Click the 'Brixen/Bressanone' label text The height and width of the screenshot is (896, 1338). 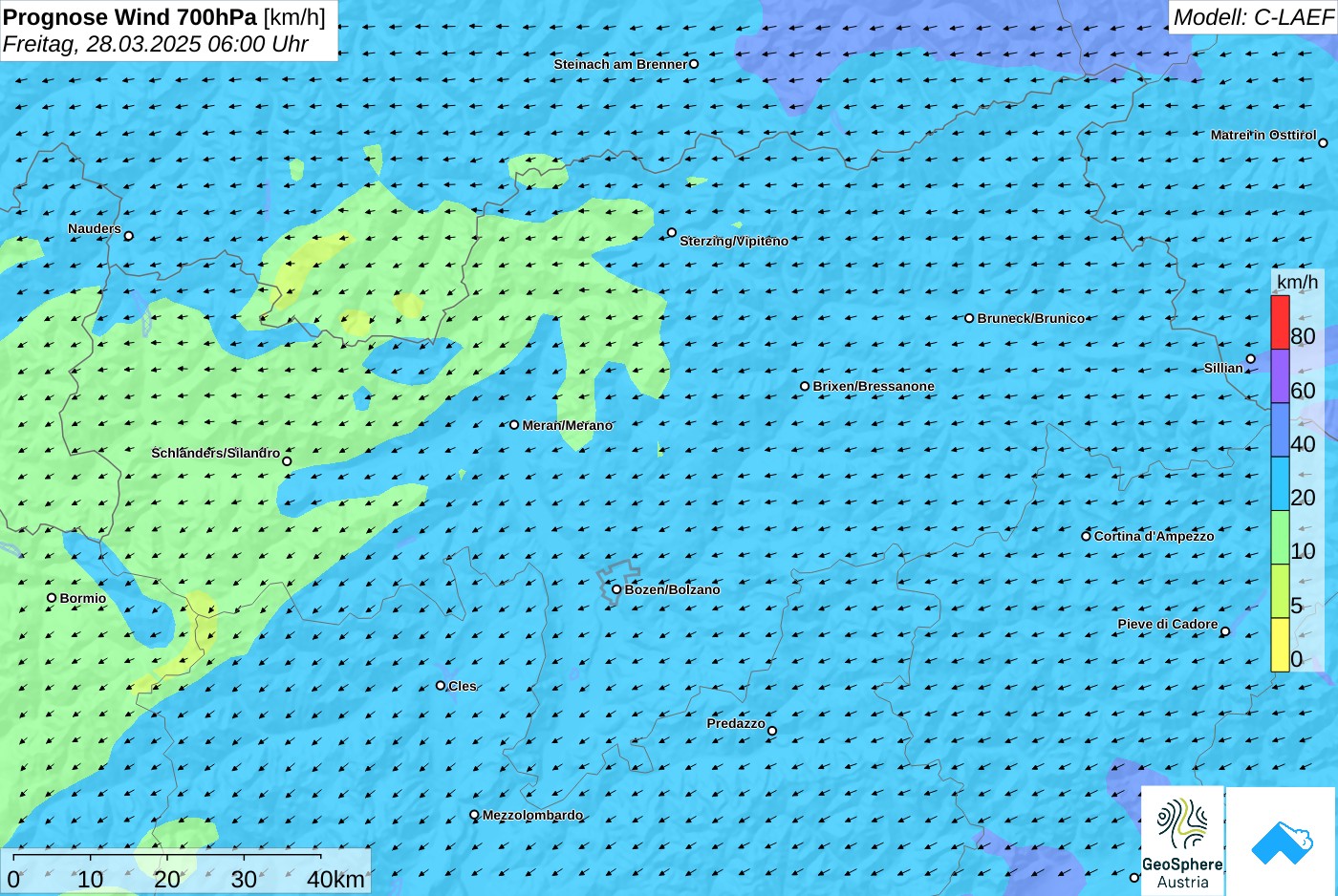[x=874, y=386]
